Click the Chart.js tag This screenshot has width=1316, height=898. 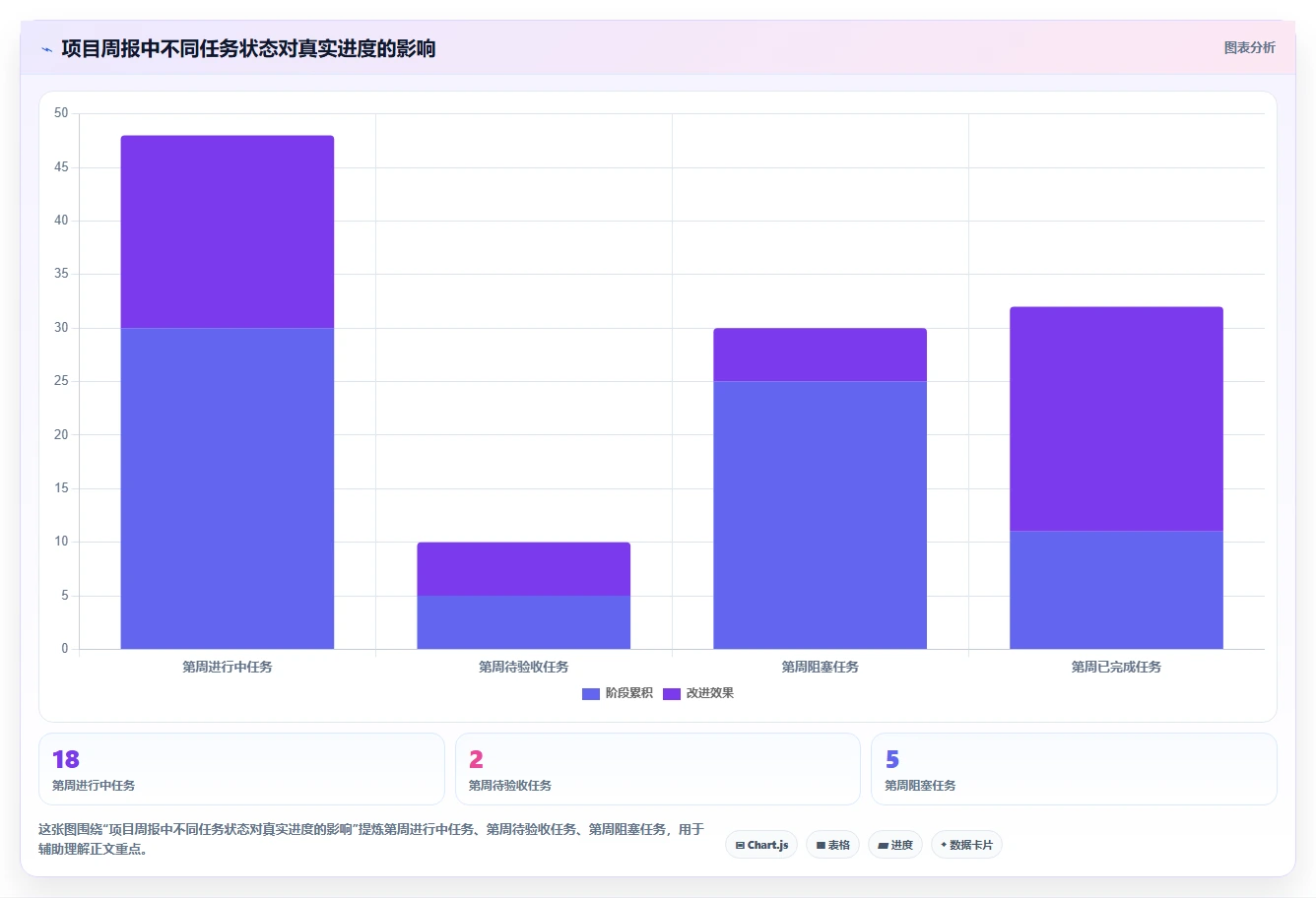pos(761,845)
